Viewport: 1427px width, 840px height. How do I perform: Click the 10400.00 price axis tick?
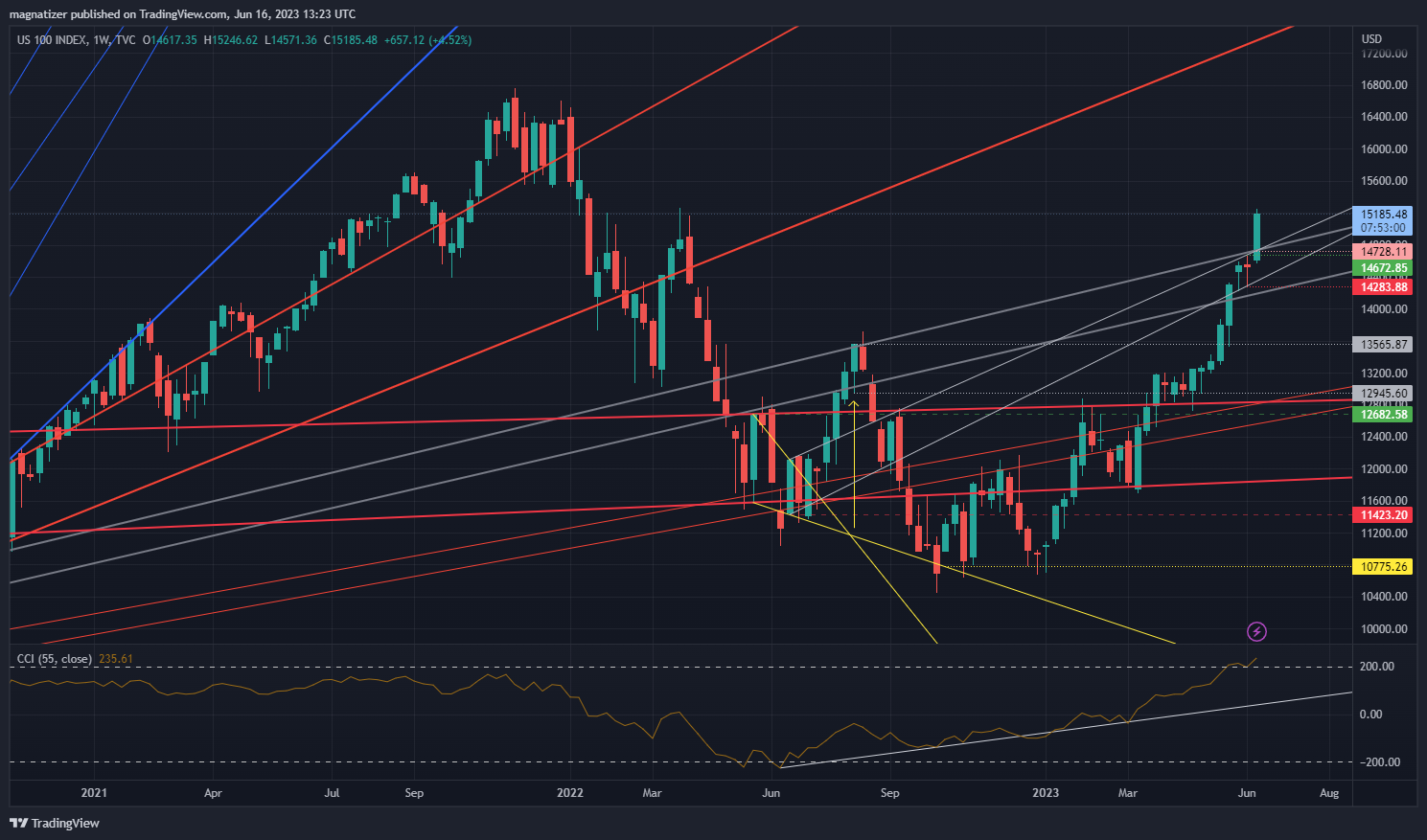pyautogui.click(x=1384, y=597)
